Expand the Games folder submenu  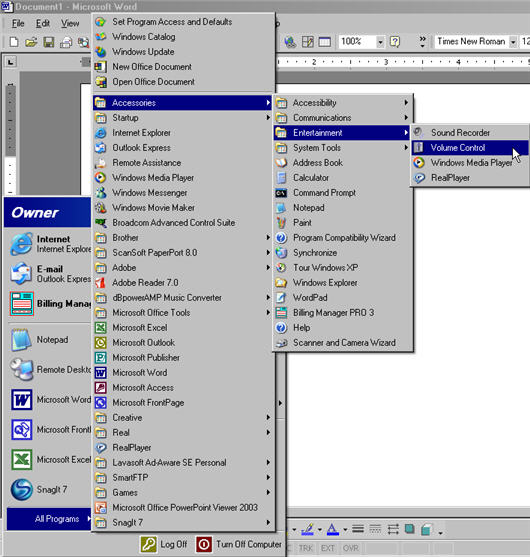183,493
